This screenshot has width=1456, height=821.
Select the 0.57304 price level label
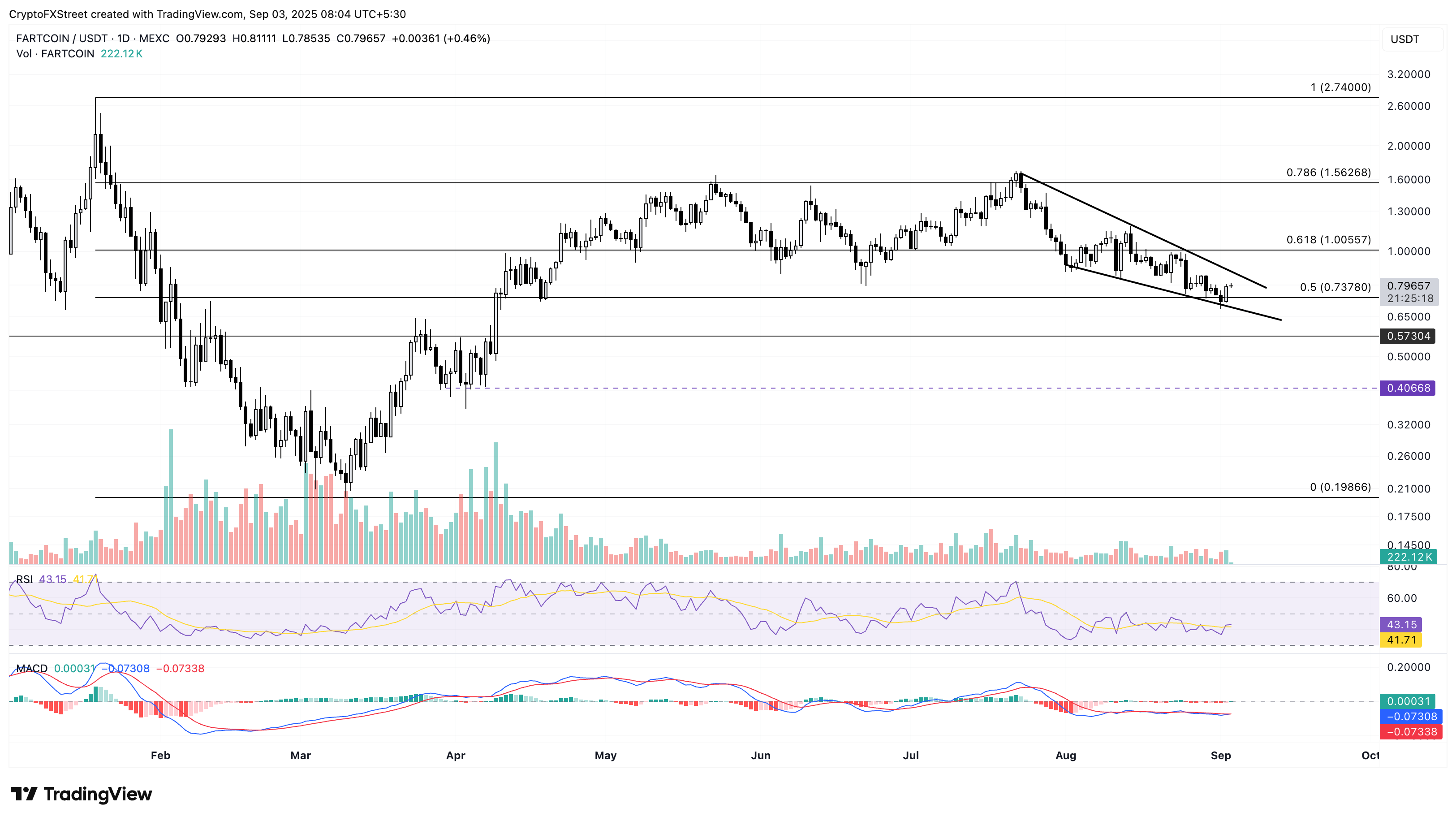(1407, 336)
